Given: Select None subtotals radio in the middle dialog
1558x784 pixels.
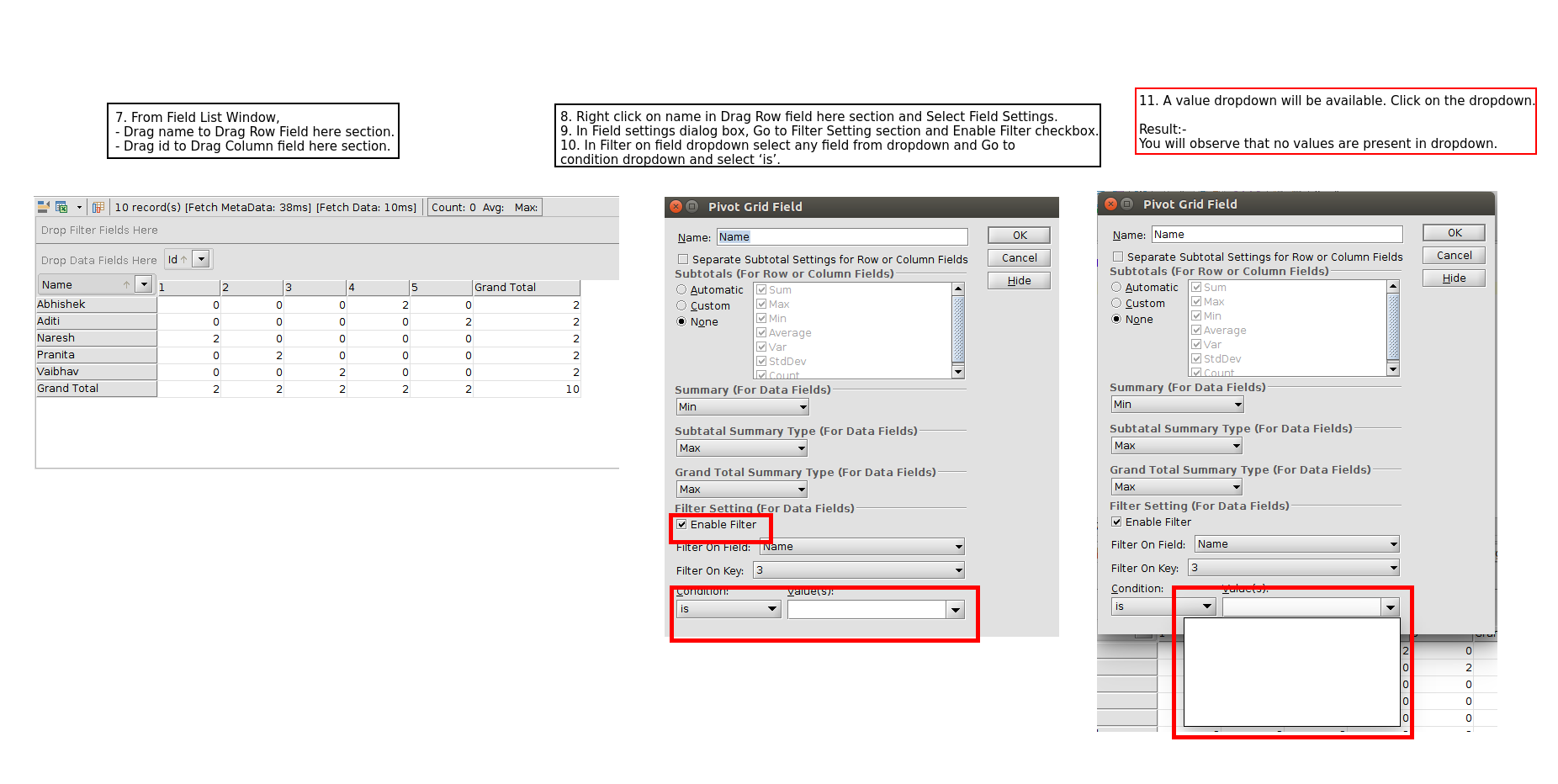Looking at the screenshot, I should tap(681, 321).
